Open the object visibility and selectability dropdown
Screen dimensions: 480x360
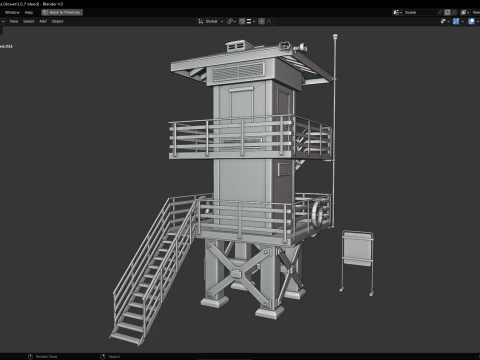coord(445,21)
